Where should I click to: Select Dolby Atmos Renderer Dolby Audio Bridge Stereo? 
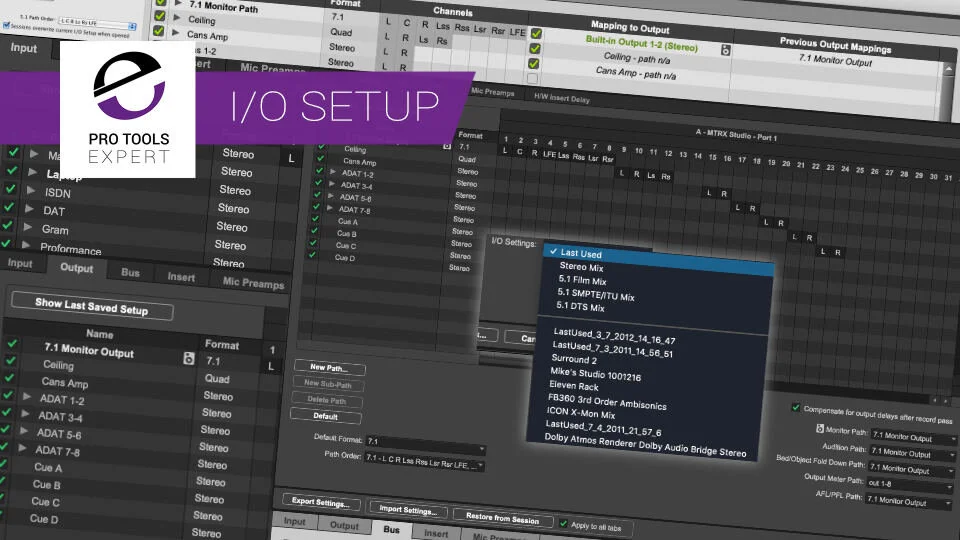coord(645,446)
